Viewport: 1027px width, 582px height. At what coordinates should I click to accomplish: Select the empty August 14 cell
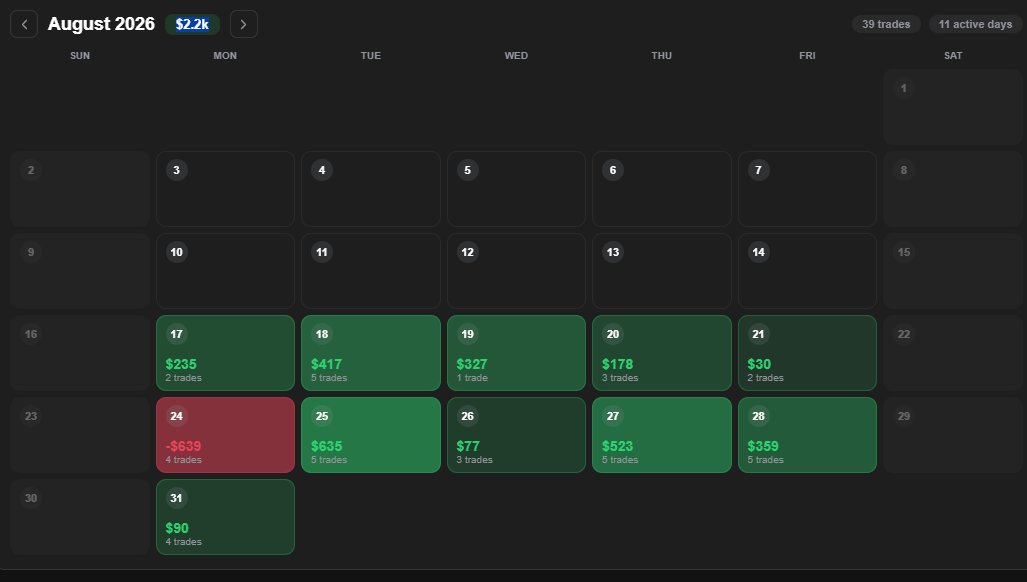(807, 271)
